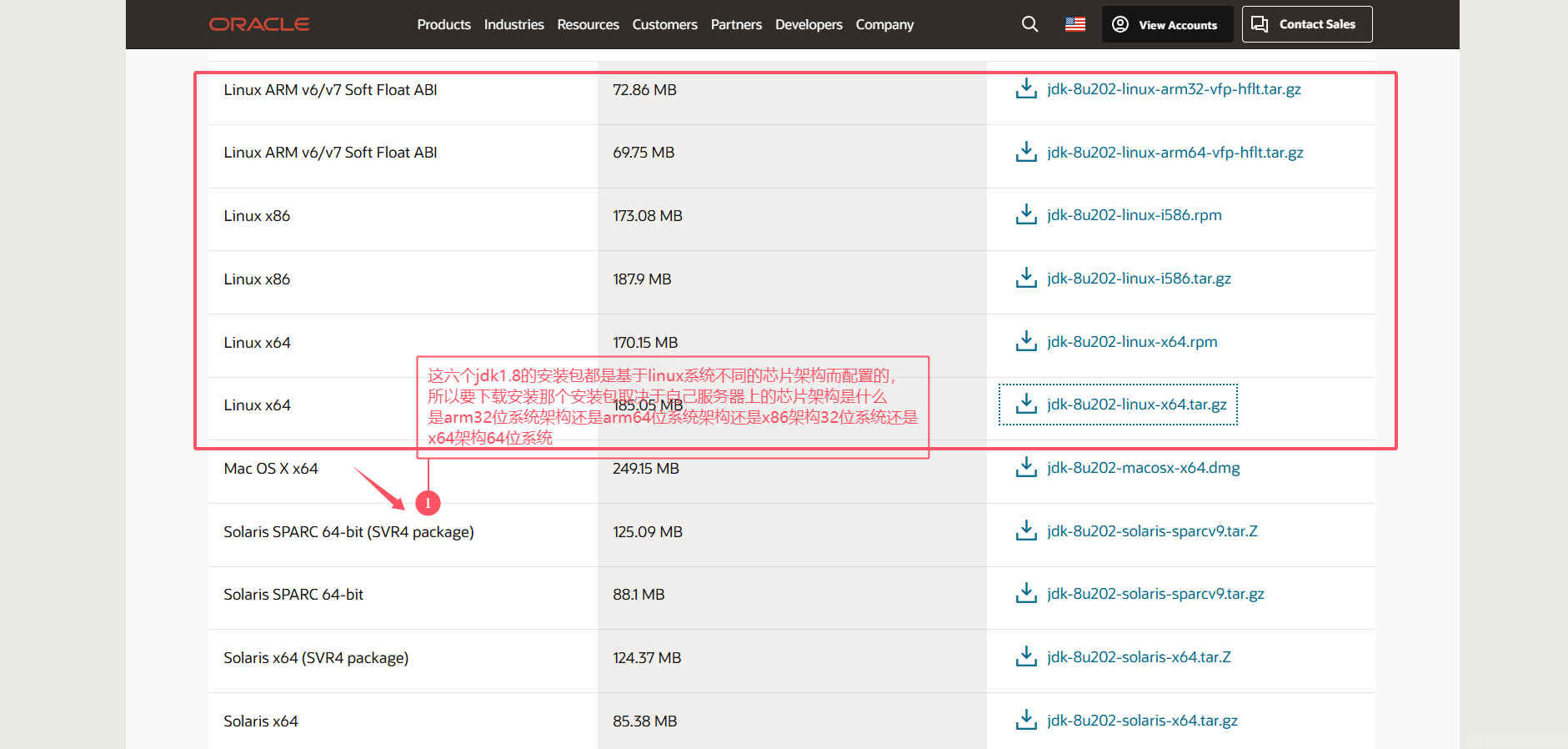Download jdk-8u202-solaris-x64.tar.gz link
The image size is (1568, 749).
1142,720
